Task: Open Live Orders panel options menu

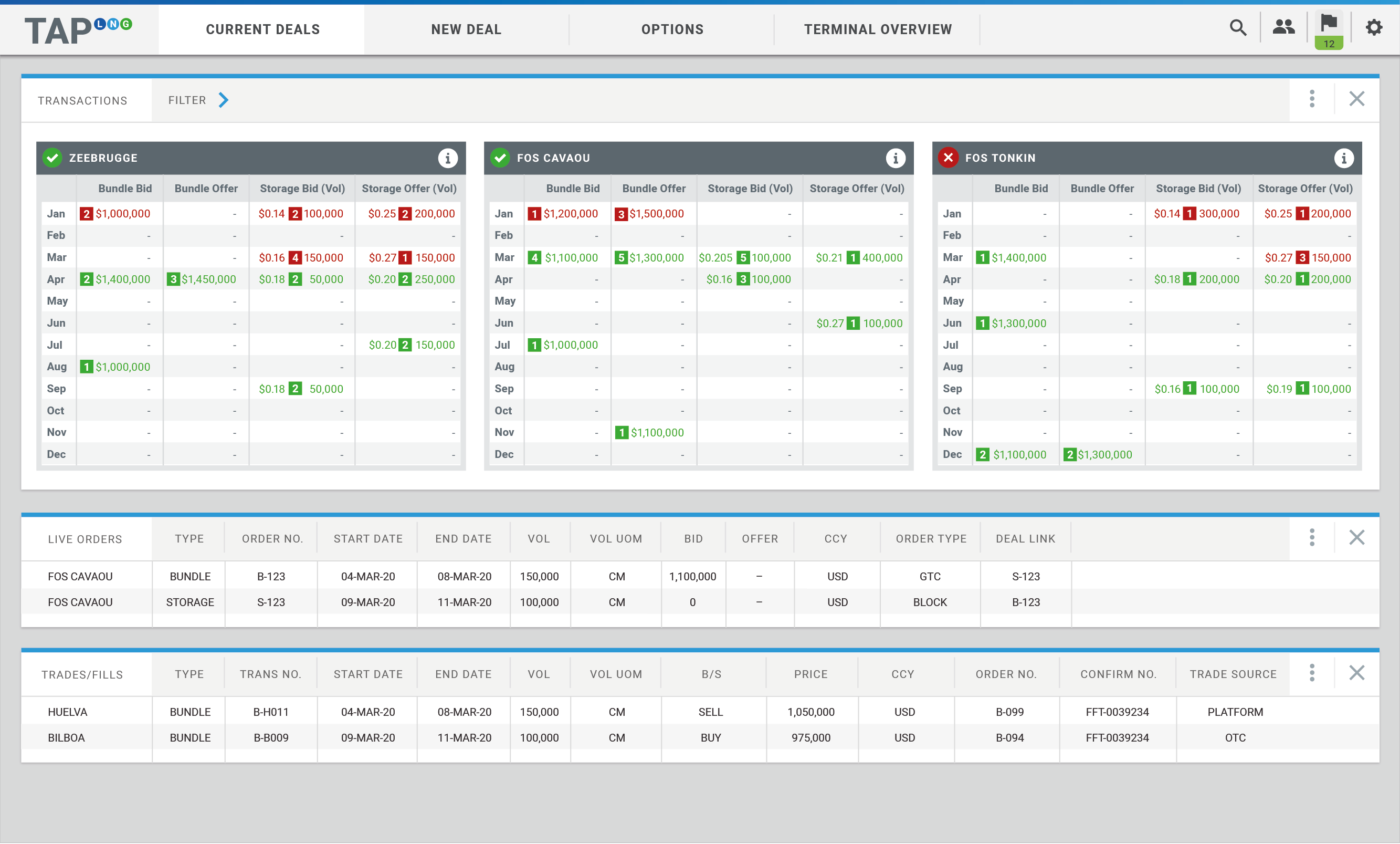Action: (x=1312, y=538)
